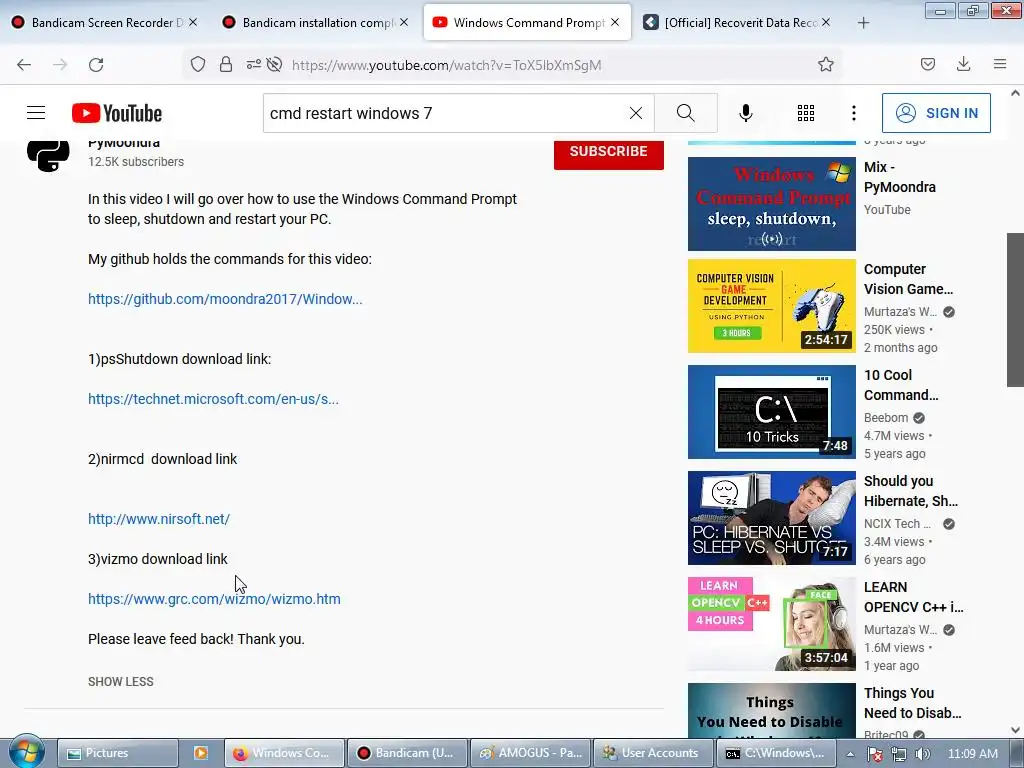Click the scrollbar up arrow
This screenshot has width=1024, height=768.
[x=1015, y=93]
